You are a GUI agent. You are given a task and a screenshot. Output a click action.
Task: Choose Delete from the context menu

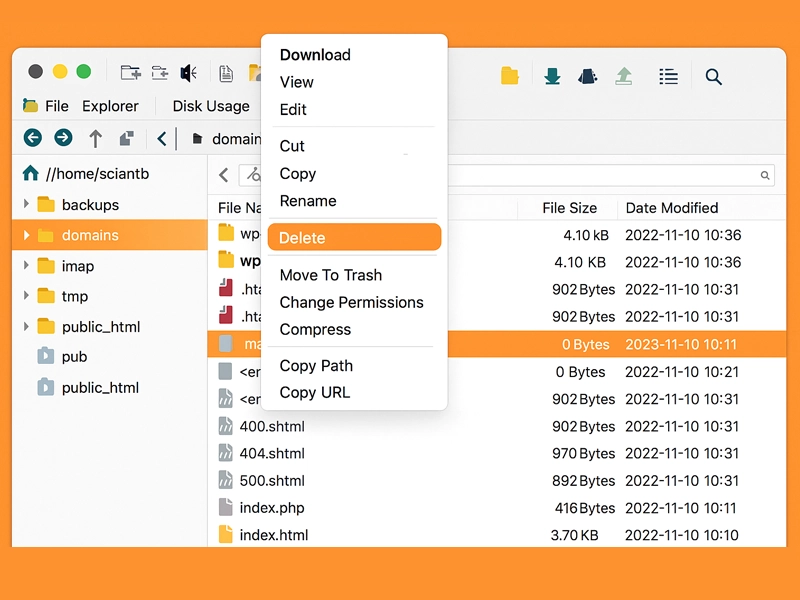354,238
